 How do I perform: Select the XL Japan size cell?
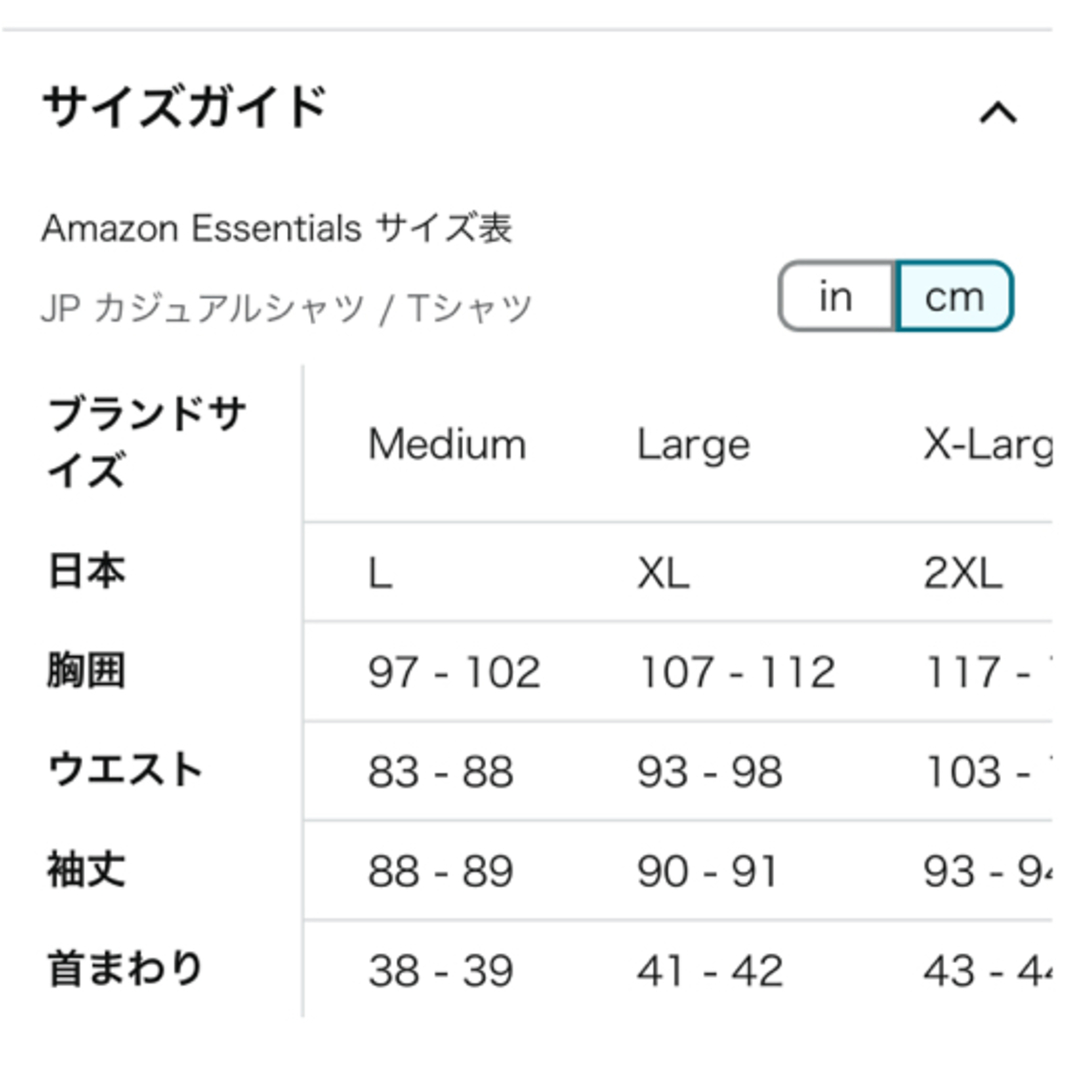[663, 573]
